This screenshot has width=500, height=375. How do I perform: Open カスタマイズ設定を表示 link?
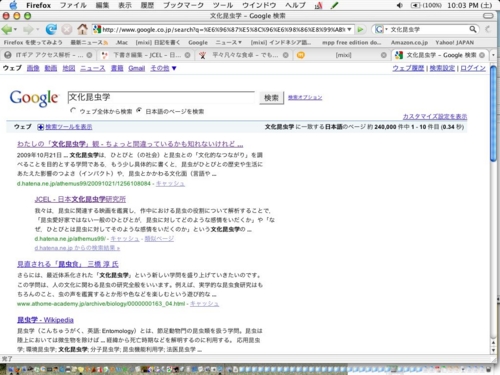pyautogui.click(x=435, y=117)
